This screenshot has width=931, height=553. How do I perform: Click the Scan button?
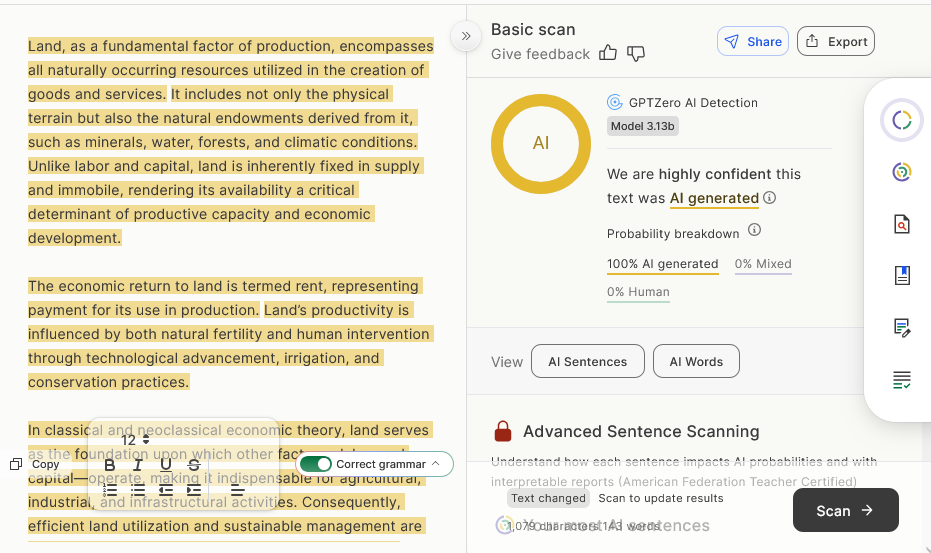(845, 510)
